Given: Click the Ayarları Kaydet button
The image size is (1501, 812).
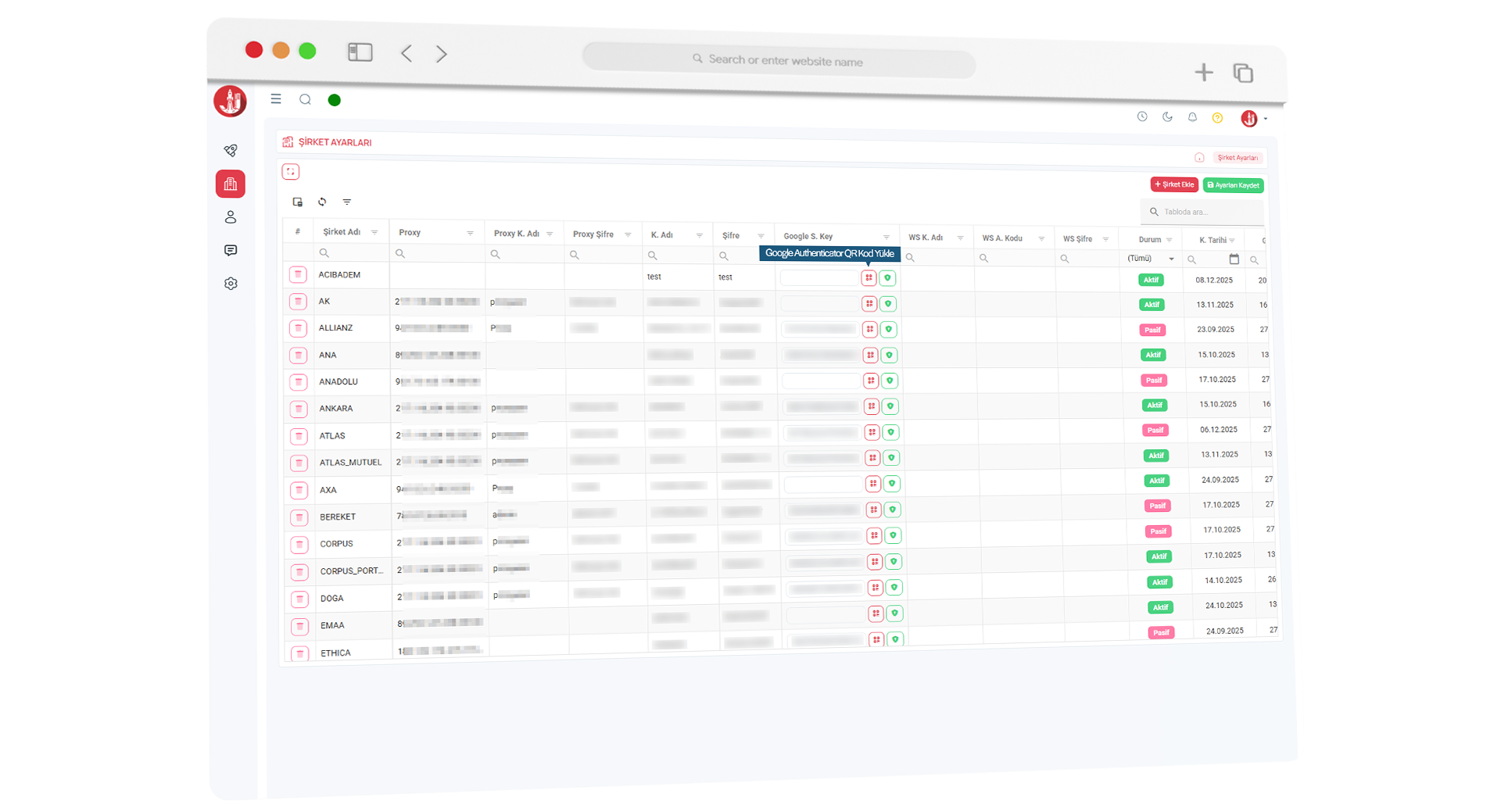Looking at the screenshot, I should tap(1233, 185).
